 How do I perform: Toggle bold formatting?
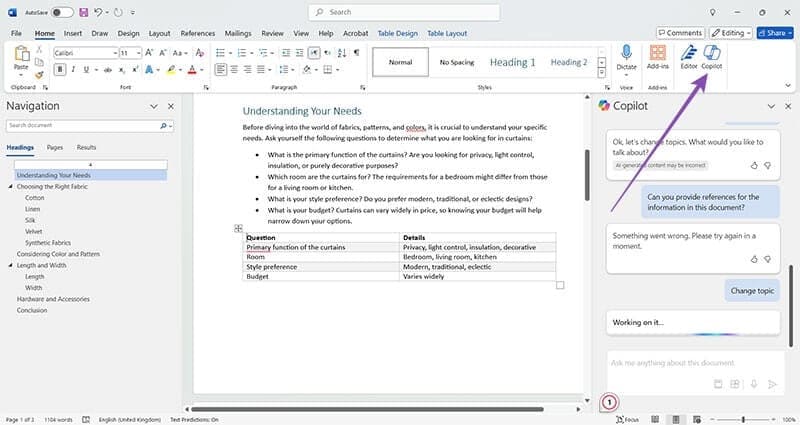click(x=60, y=70)
